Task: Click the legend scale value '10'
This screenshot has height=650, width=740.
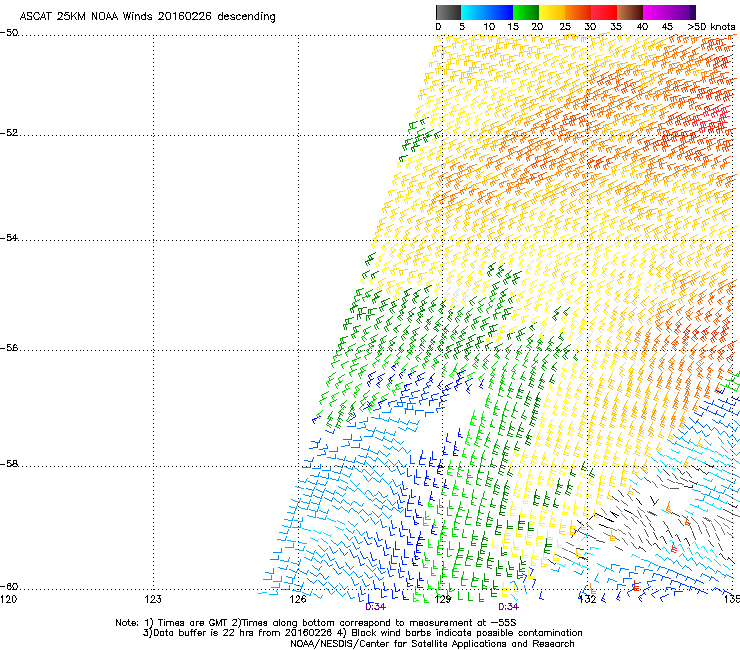Action: [489, 27]
